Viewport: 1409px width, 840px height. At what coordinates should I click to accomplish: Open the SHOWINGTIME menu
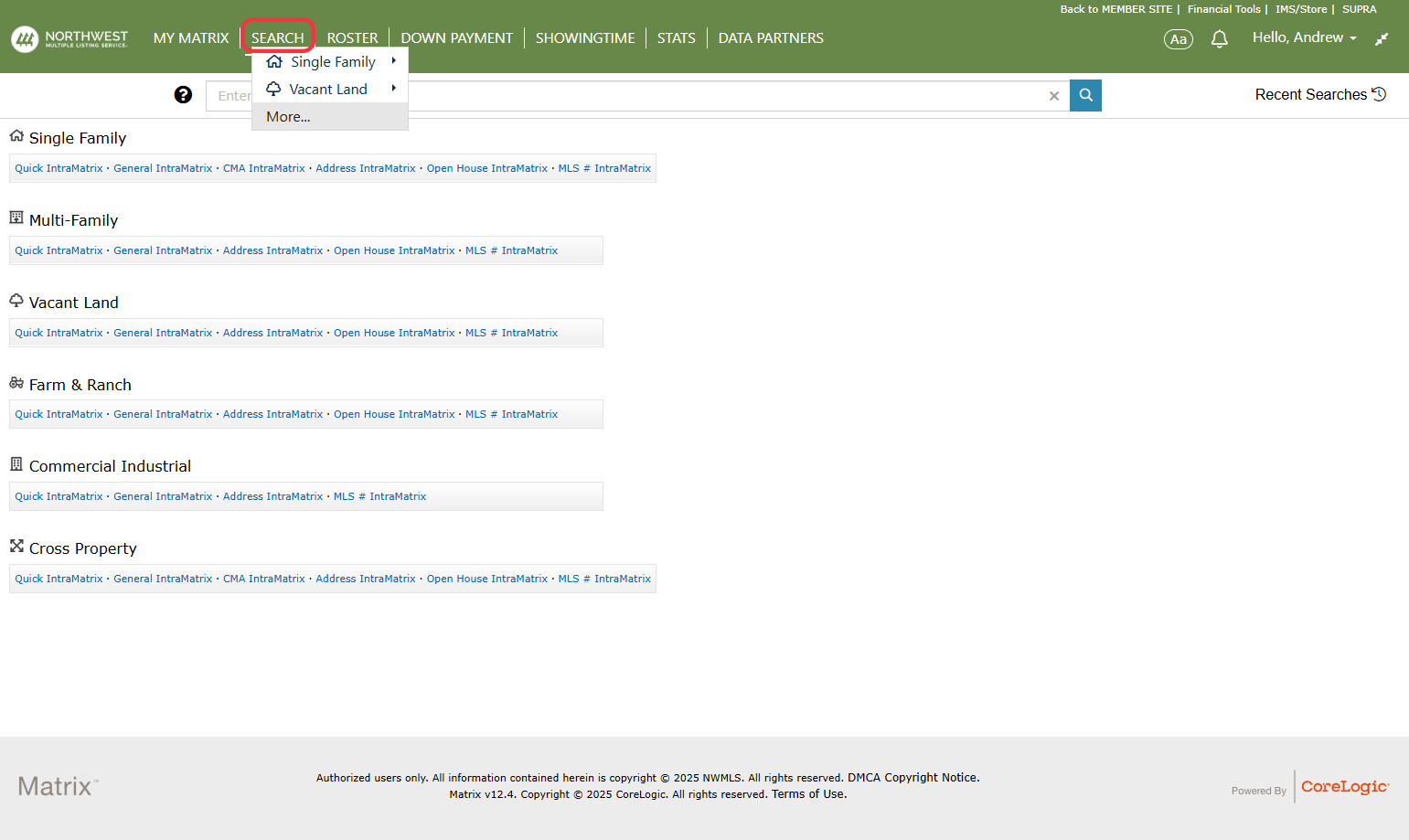585,38
